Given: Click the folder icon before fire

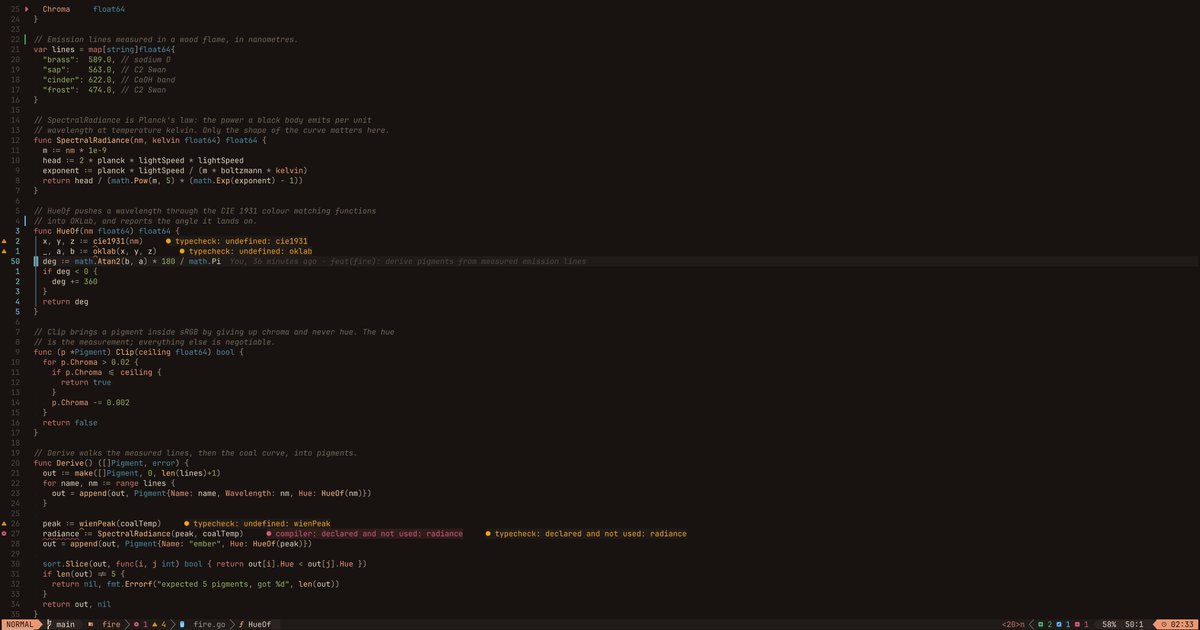Looking at the screenshot, I should pyautogui.click(x=90, y=624).
